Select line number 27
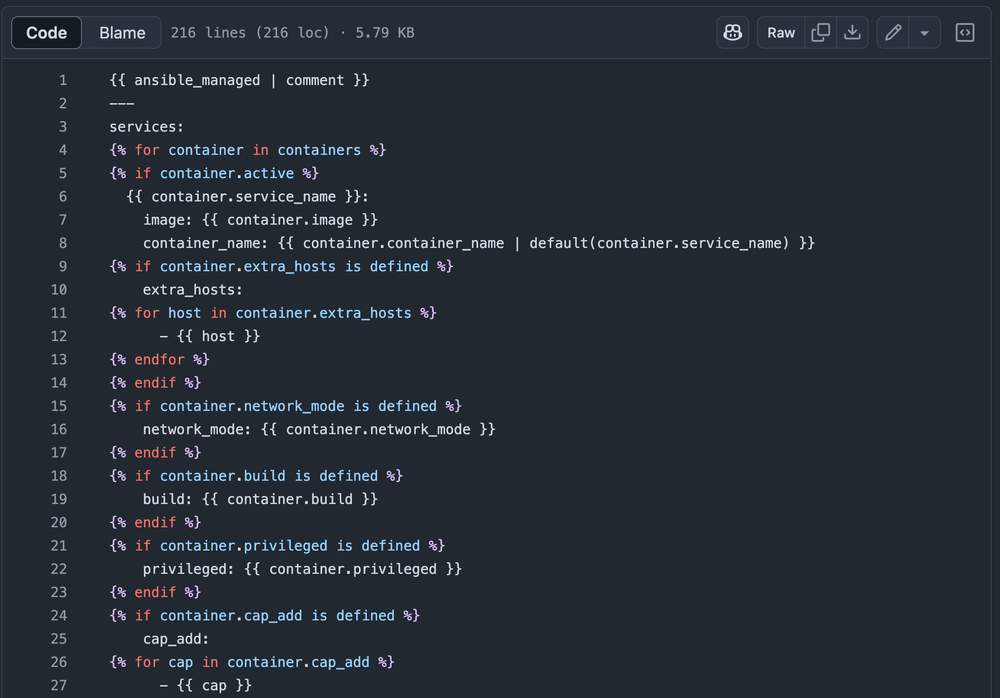Viewport: 1000px width, 698px height. pos(58,685)
